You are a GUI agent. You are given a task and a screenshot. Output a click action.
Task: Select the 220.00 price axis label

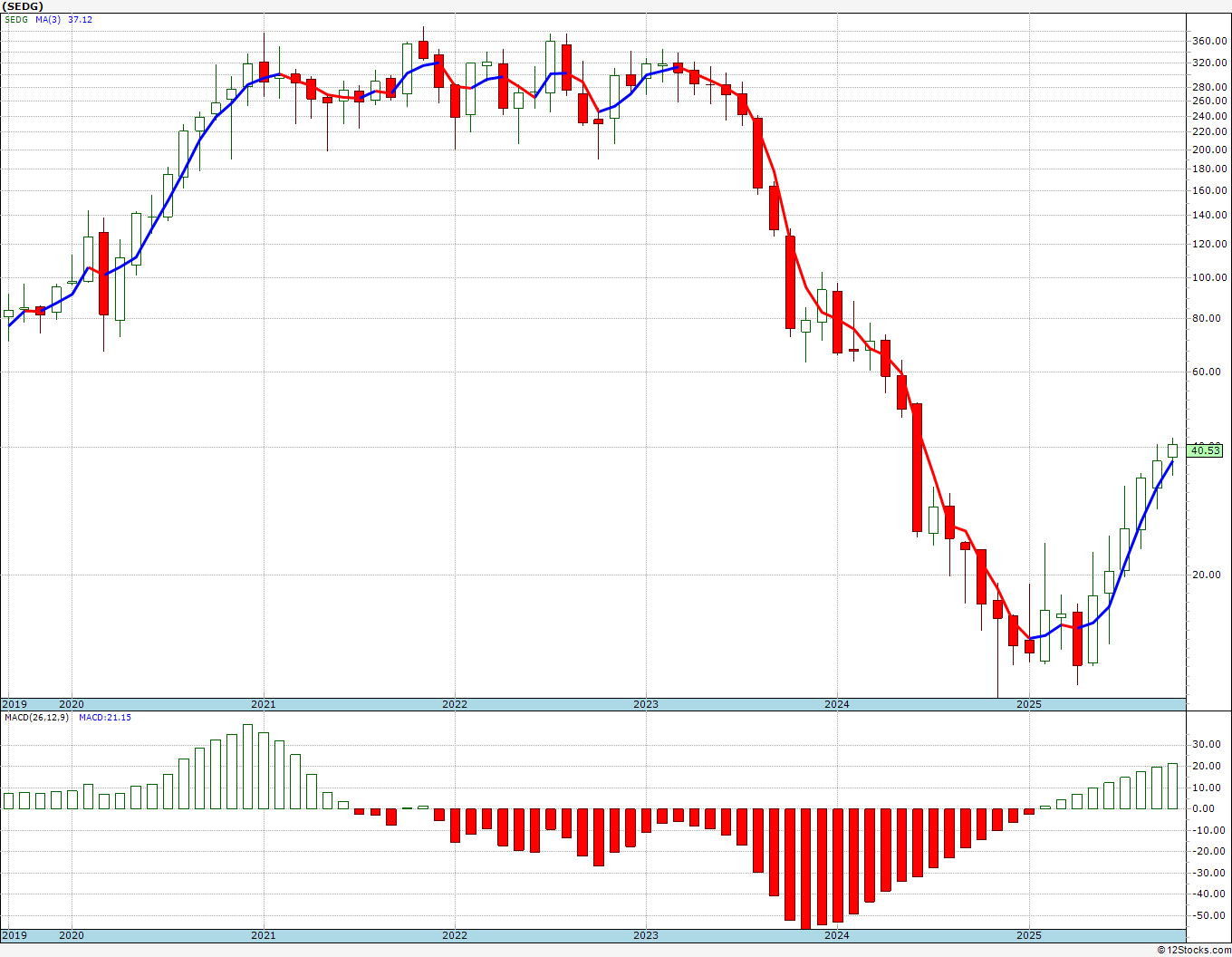point(1209,132)
